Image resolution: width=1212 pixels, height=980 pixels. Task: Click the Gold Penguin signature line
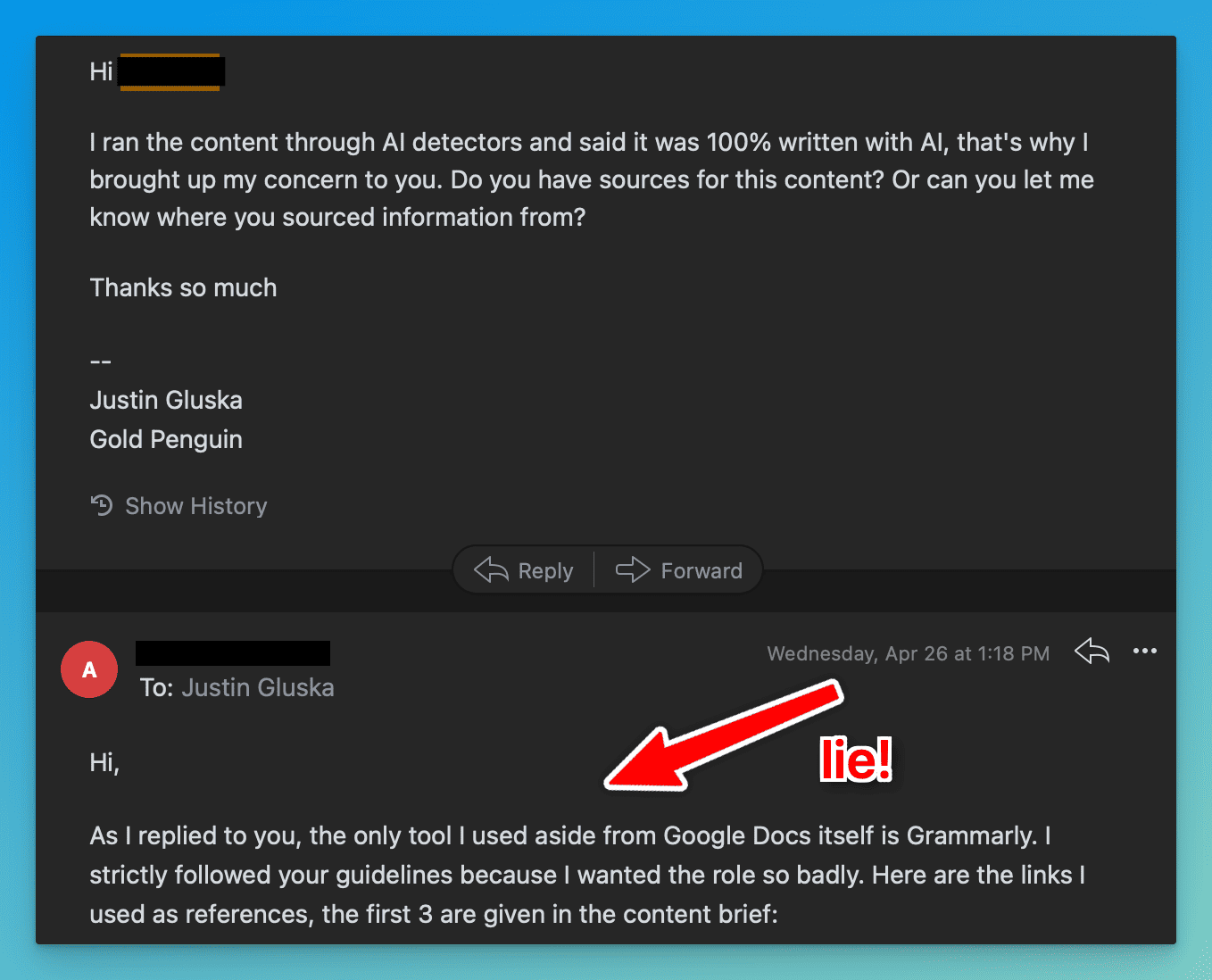pyautogui.click(x=166, y=439)
